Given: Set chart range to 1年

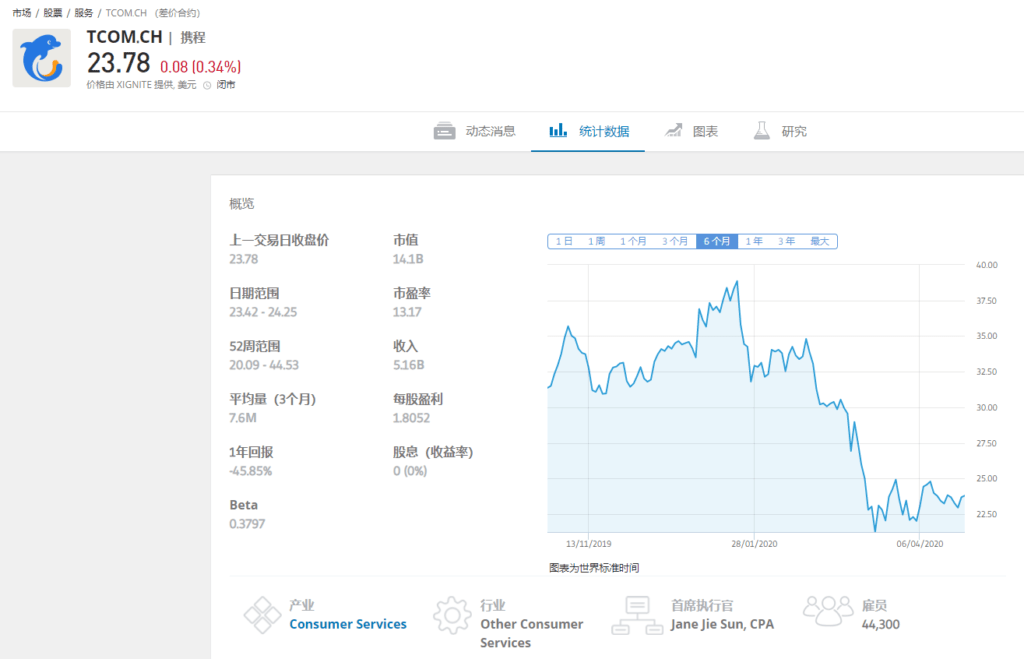Looking at the screenshot, I should pos(754,241).
